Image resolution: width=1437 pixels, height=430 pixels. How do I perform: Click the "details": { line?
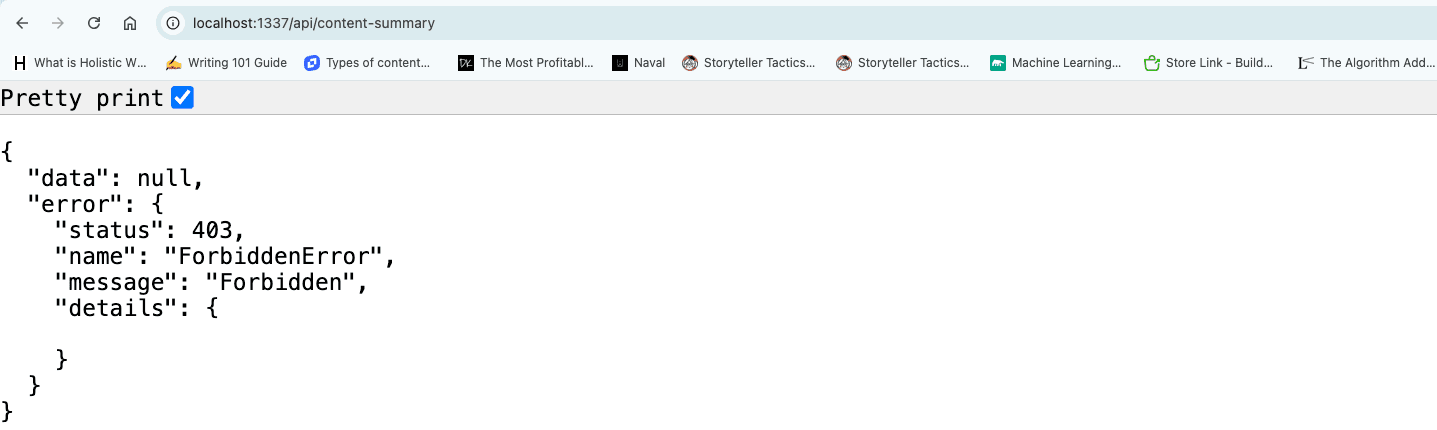point(136,308)
